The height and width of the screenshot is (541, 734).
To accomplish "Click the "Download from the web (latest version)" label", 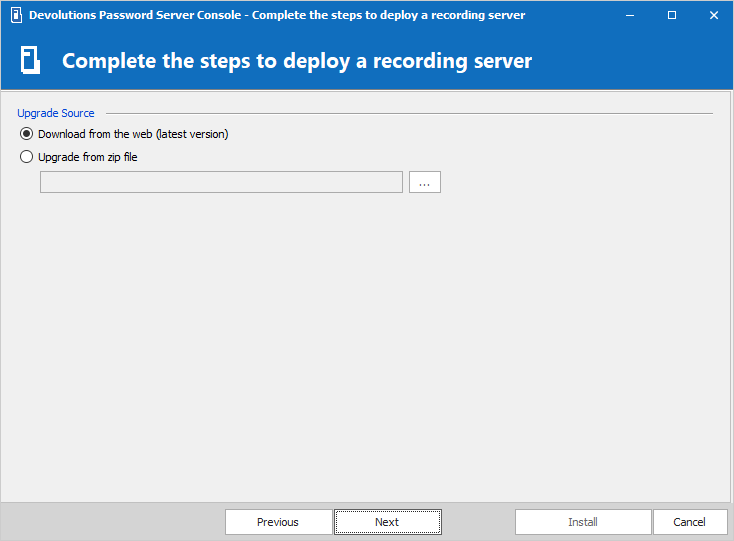I will pyautogui.click(x=133, y=134).
